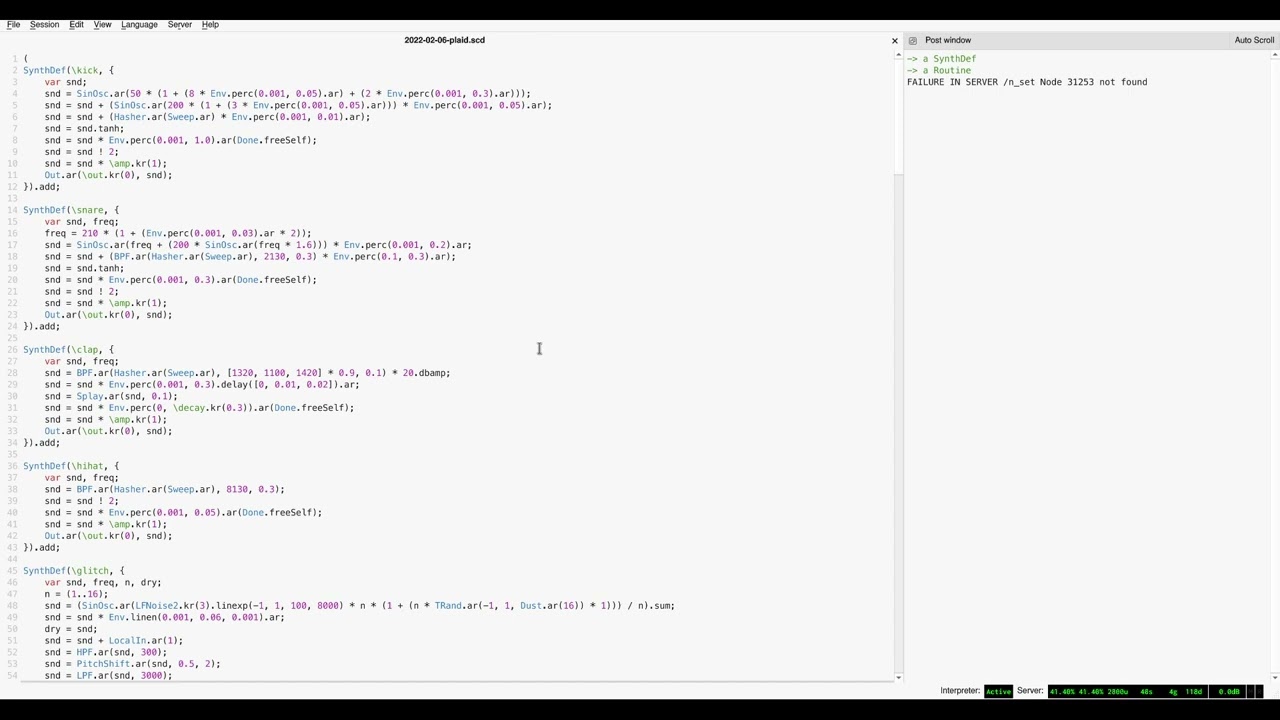Place cursor on 'SynthDef(\hihat, {' line
This screenshot has width=1280, height=720.
tap(71, 466)
